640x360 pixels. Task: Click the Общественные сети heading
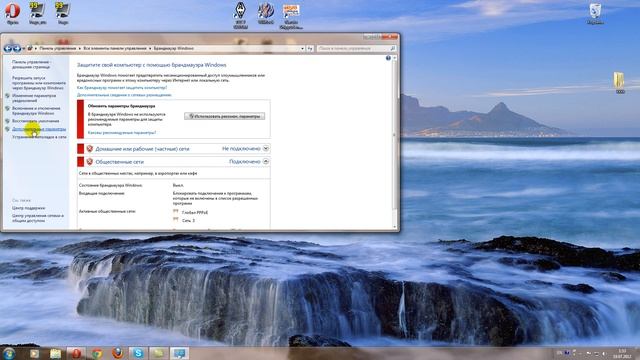(119, 162)
